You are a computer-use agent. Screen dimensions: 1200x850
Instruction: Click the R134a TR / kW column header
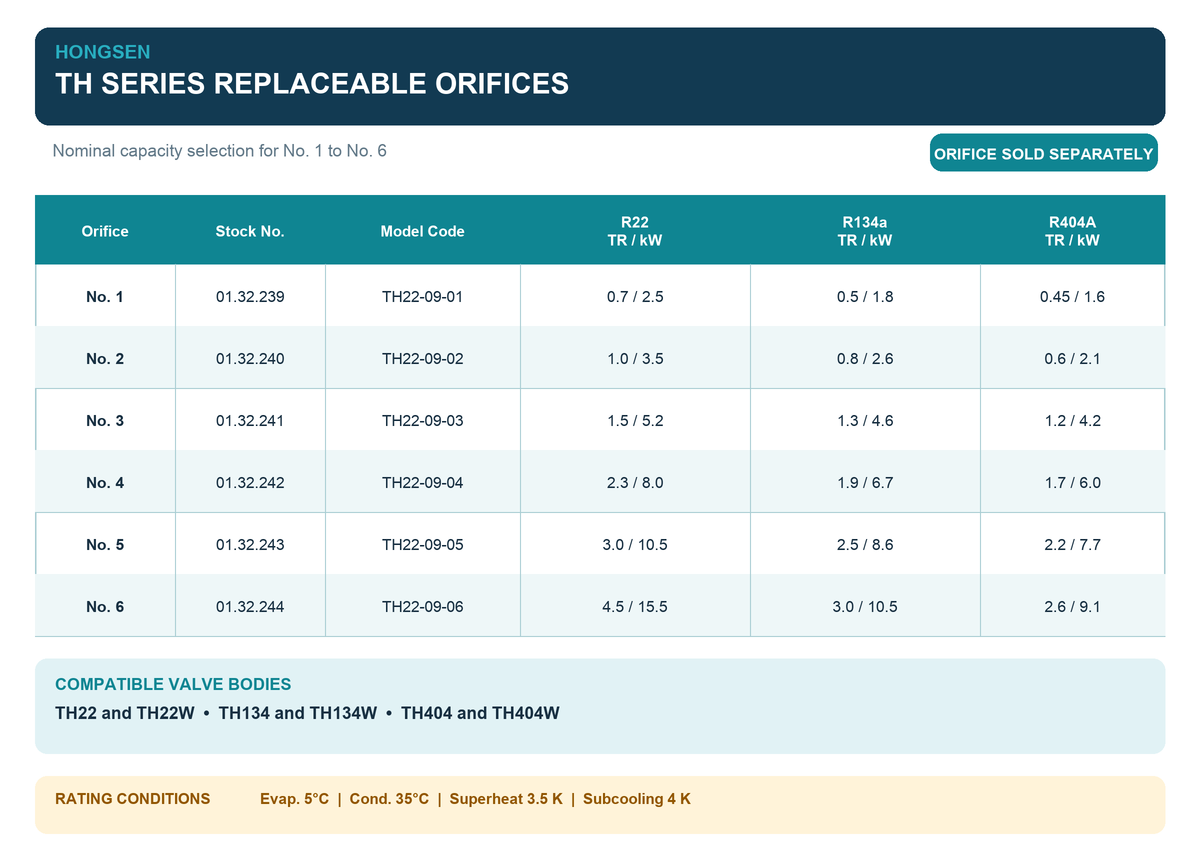pos(865,231)
